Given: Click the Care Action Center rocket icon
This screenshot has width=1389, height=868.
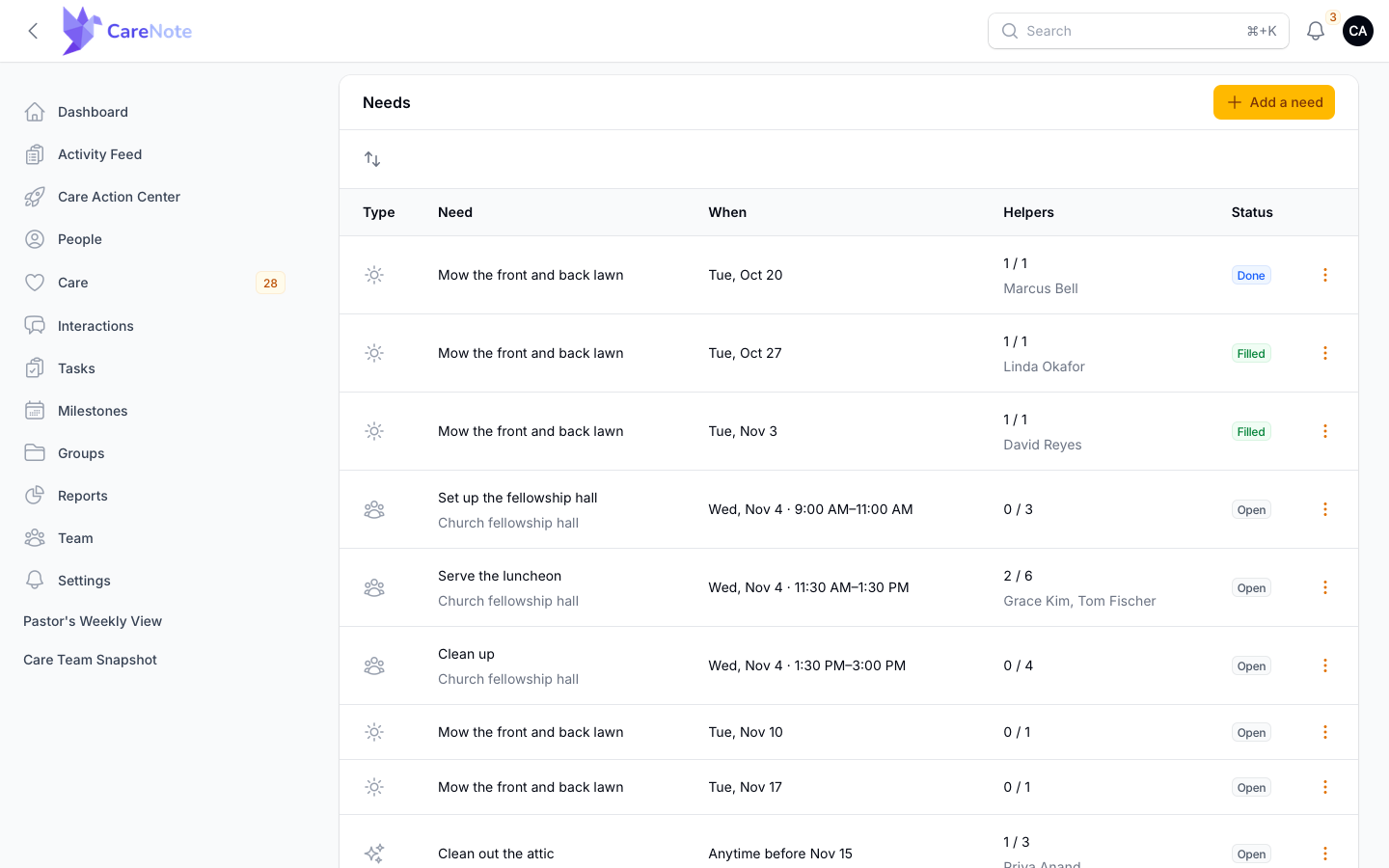Looking at the screenshot, I should coord(35,197).
